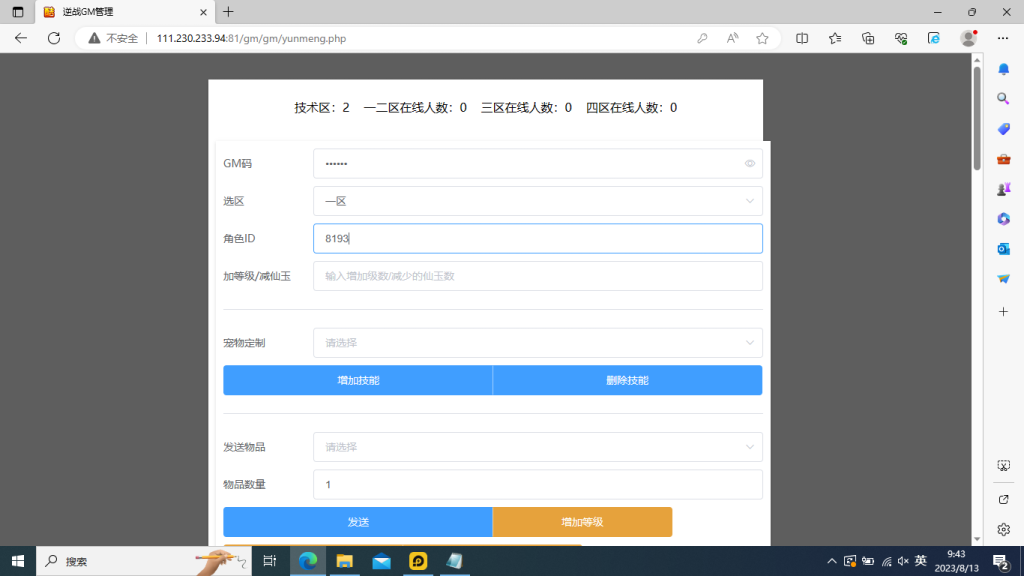Expand the 宠物定制 pet customization dropdown
Screen dimensions: 1024x576
[538, 342]
